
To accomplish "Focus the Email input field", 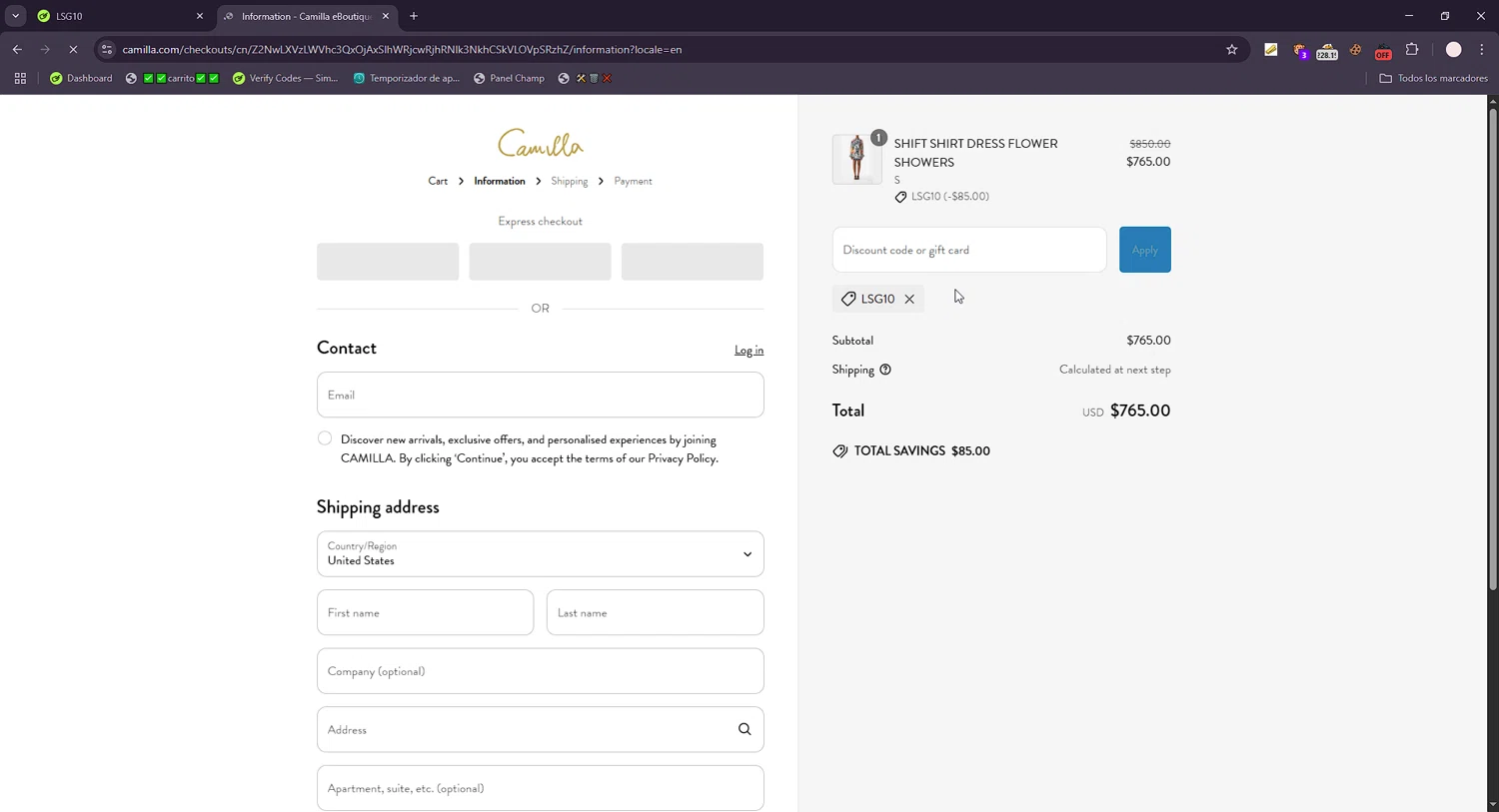I will [541, 395].
